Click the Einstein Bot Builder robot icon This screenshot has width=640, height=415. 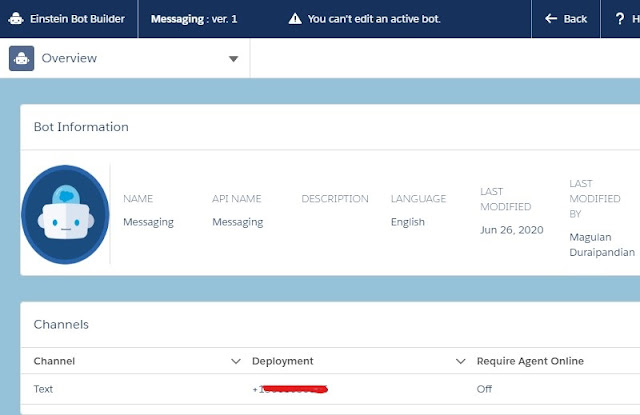coord(16,19)
